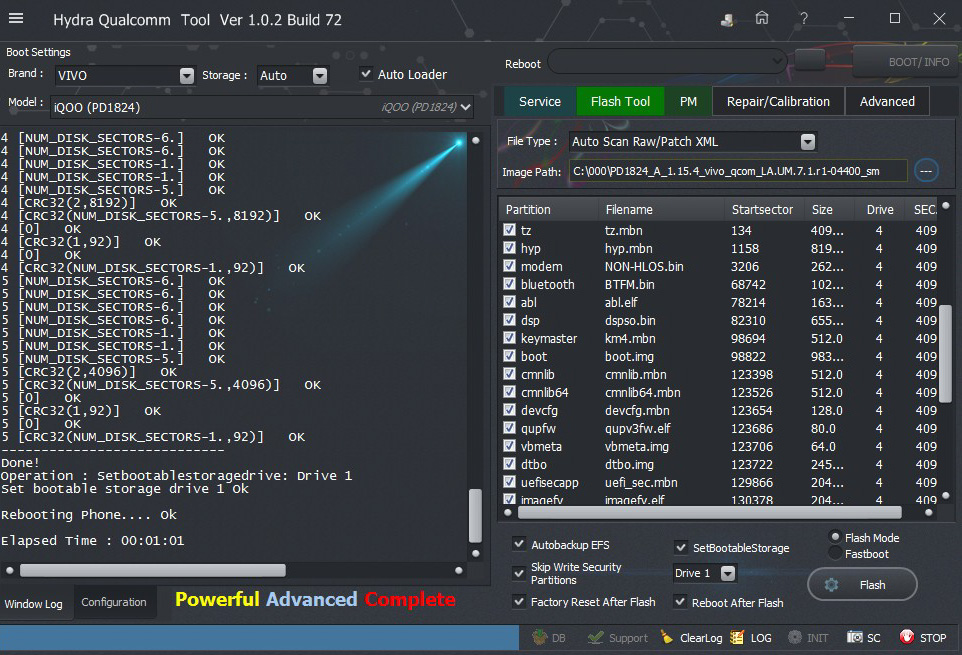Click the browse image path ellipsis button
Viewport: 962px width, 655px height.
point(926,170)
